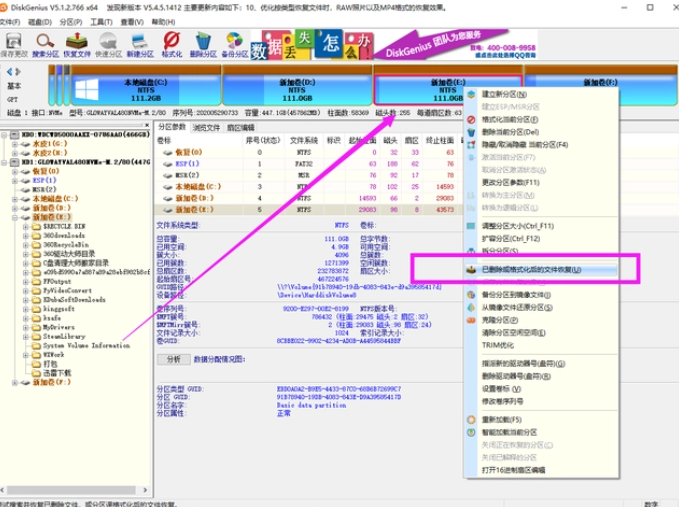Switch to the 扇区编辑 tab
This screenshot has height=507, width=679.
pos(240,128)
